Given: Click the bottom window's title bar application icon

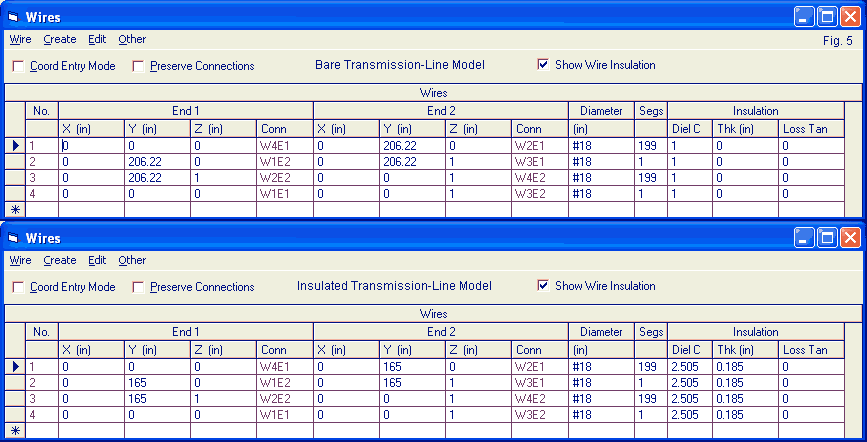Looking at the screenshot, I should pos(14,238).
